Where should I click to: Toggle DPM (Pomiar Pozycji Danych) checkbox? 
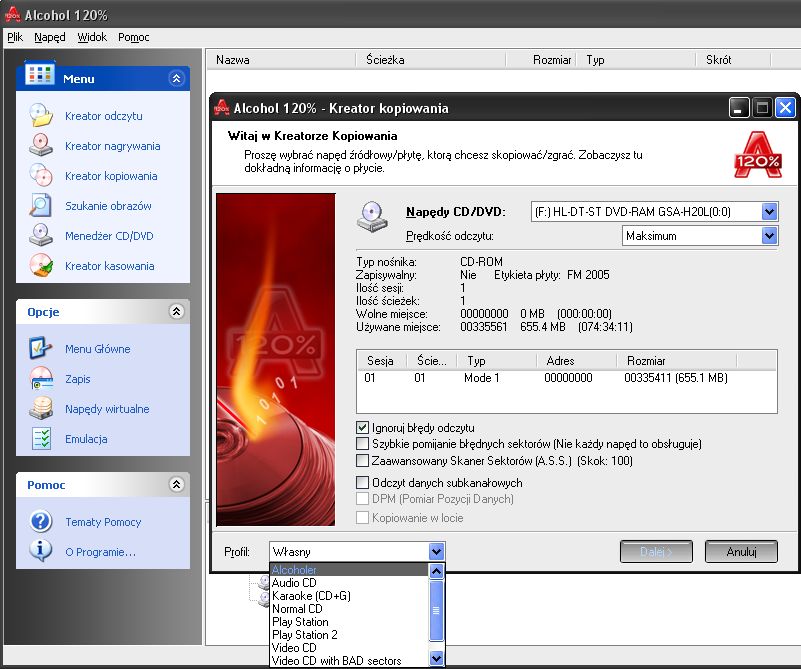362,498
